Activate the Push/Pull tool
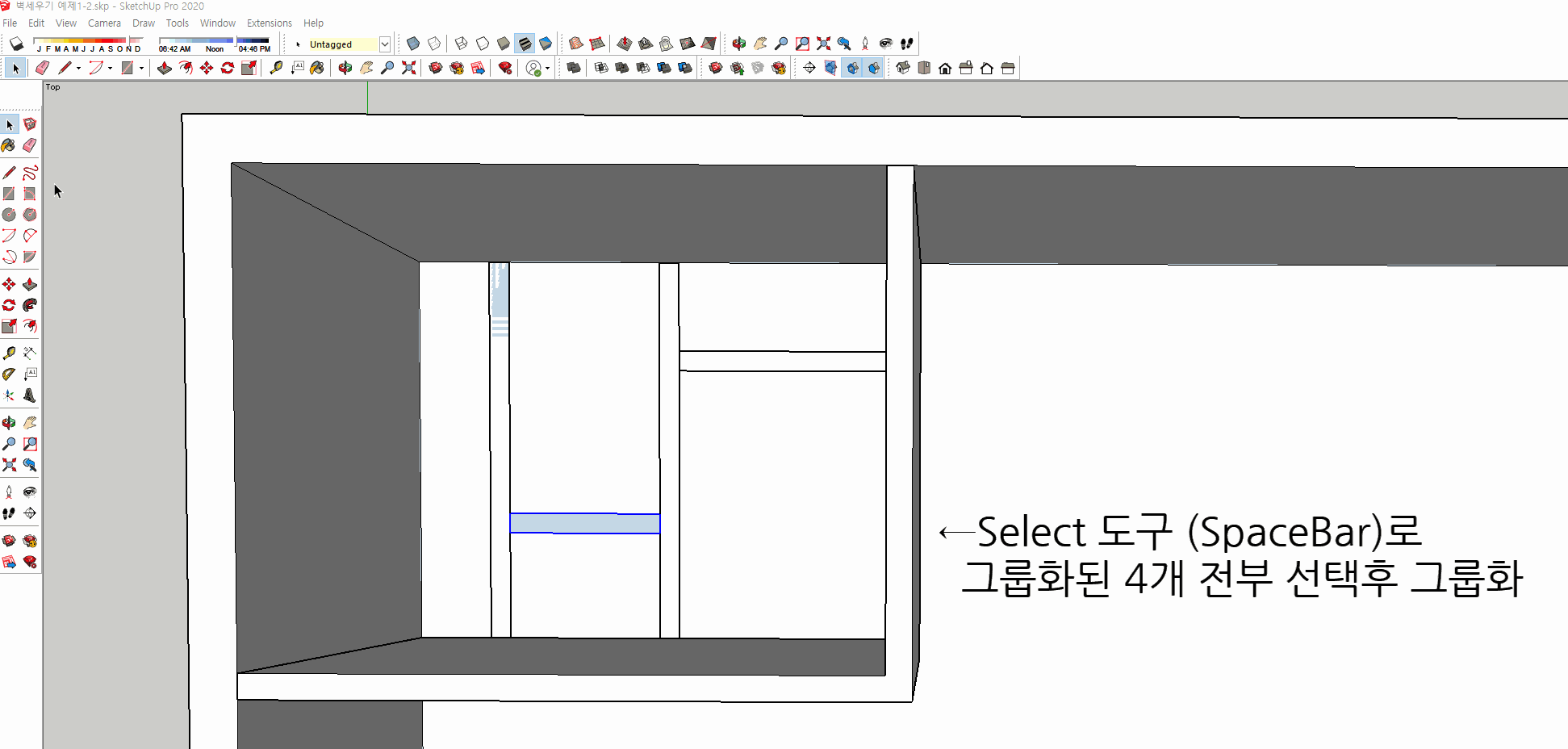 point(31,283)
